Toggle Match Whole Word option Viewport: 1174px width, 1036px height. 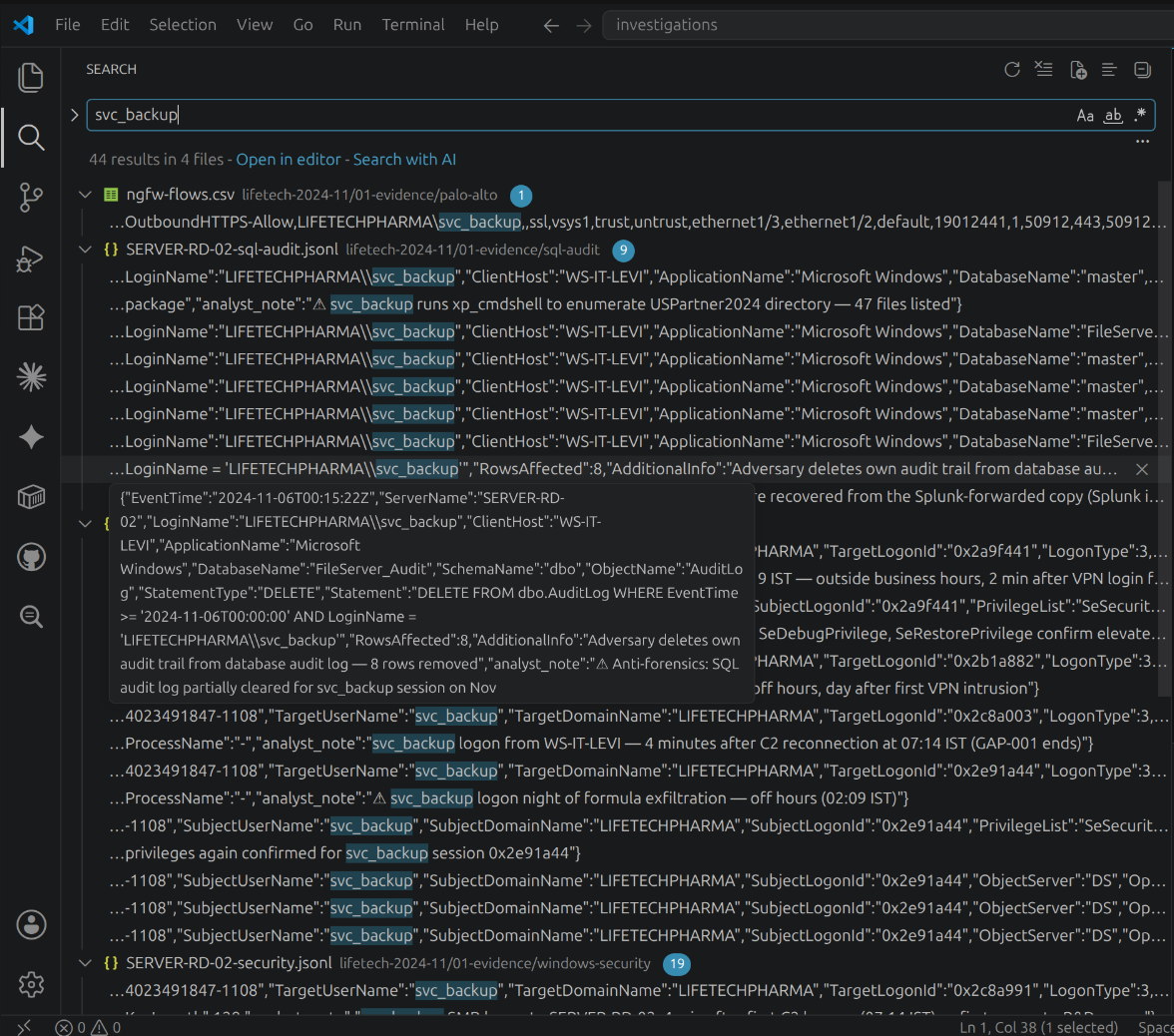pyautogui.click(x=1113, y=116)
